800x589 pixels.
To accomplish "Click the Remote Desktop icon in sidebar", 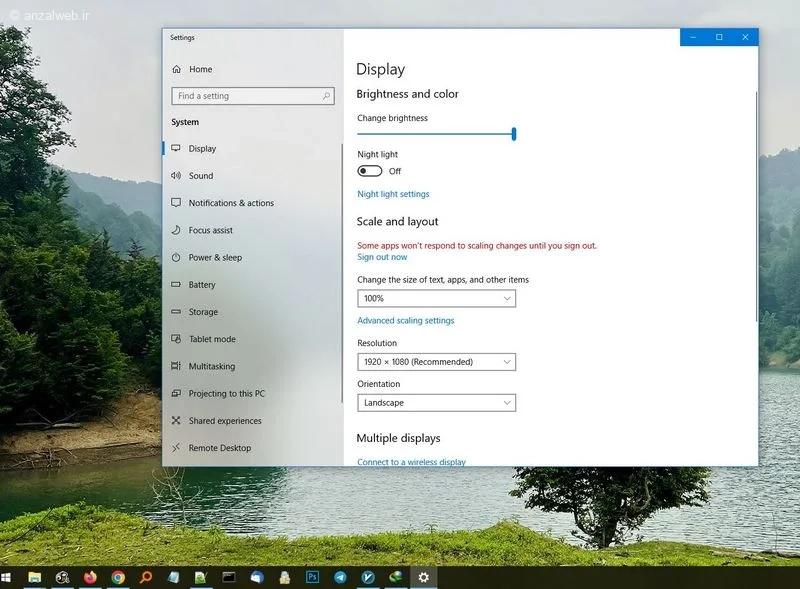I will click(x=176, y=448).
